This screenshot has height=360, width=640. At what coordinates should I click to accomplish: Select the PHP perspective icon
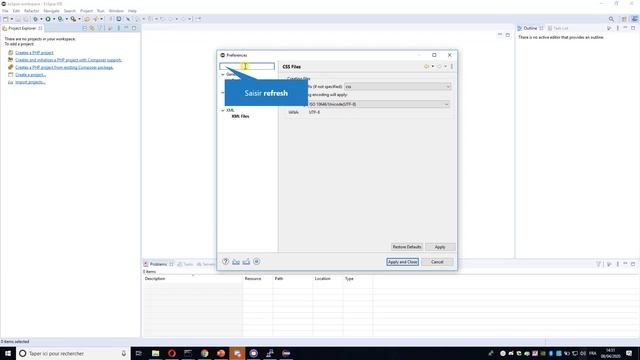point(634,19)
